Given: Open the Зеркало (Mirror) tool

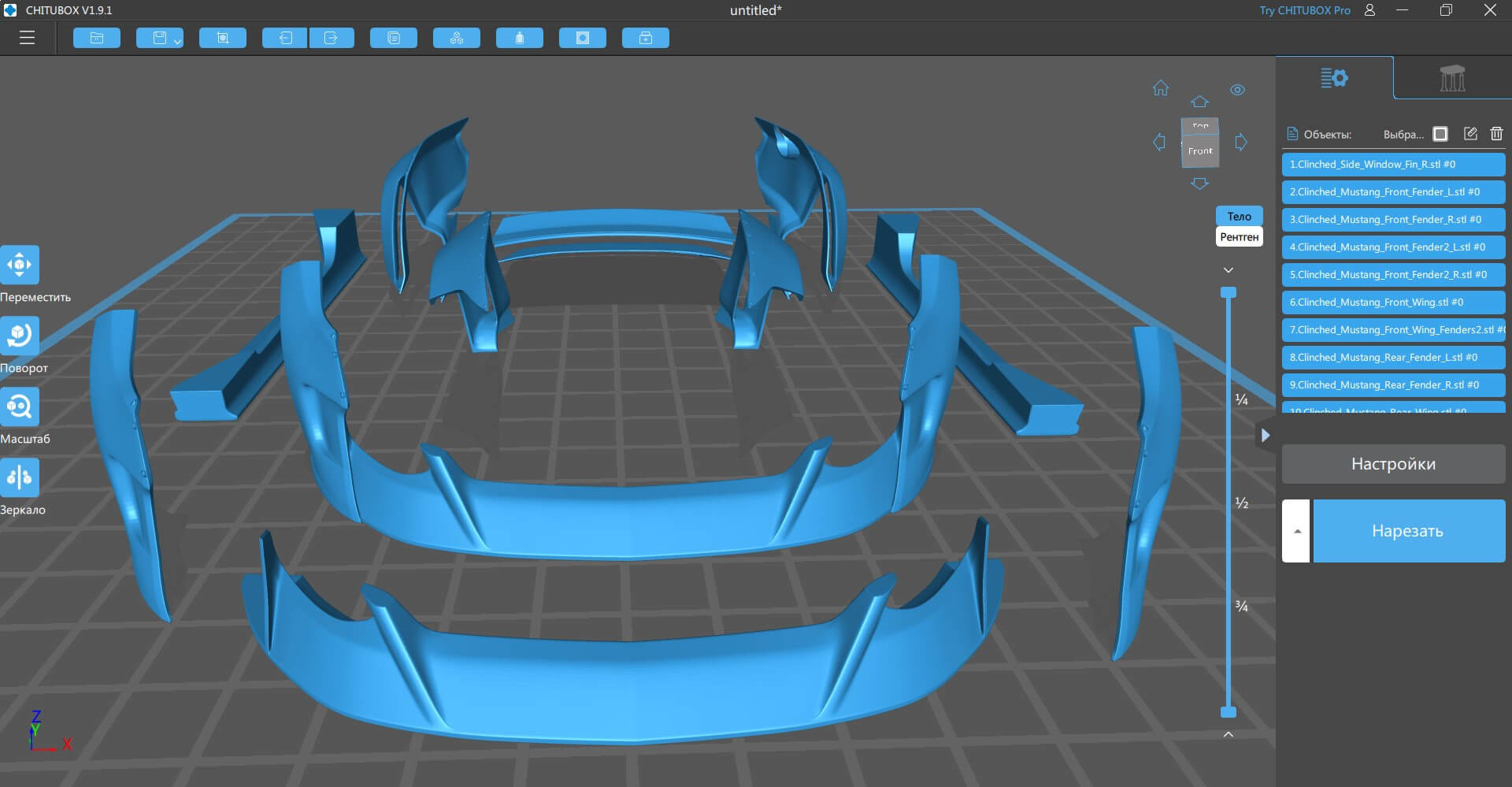Looking at the screenshot, I should 20,477.
